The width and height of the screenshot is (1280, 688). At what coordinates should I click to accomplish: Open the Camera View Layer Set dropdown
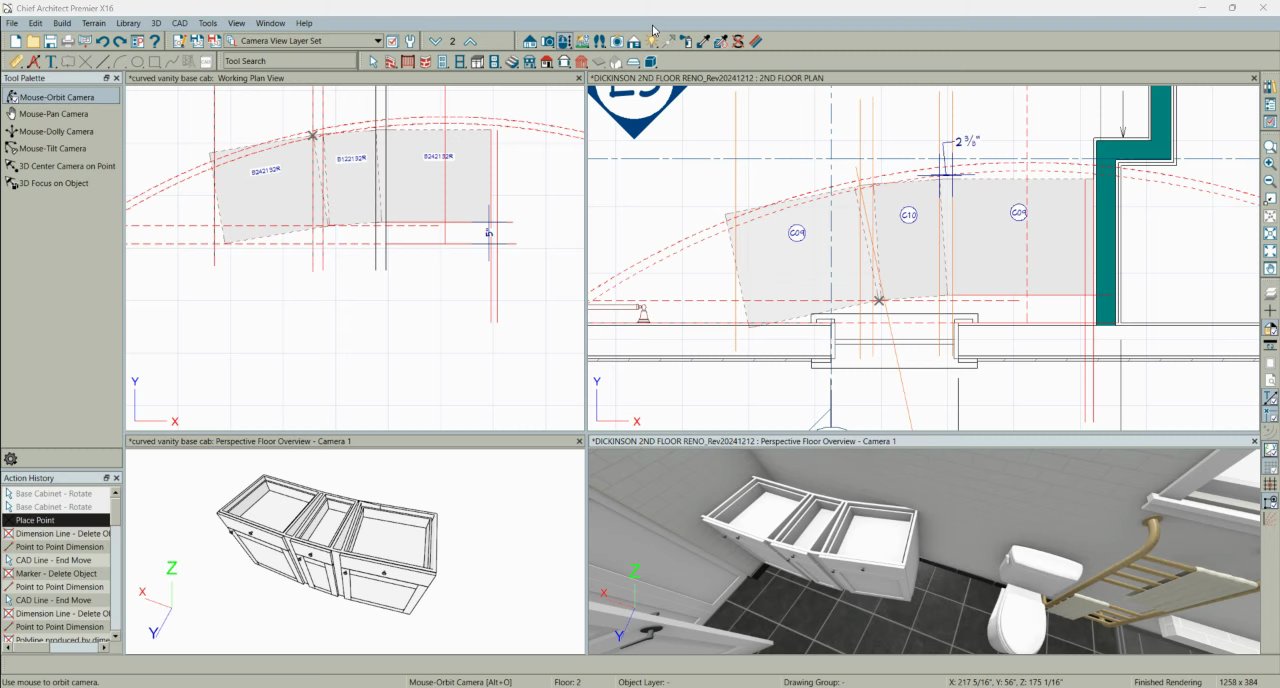pos(378,42)
